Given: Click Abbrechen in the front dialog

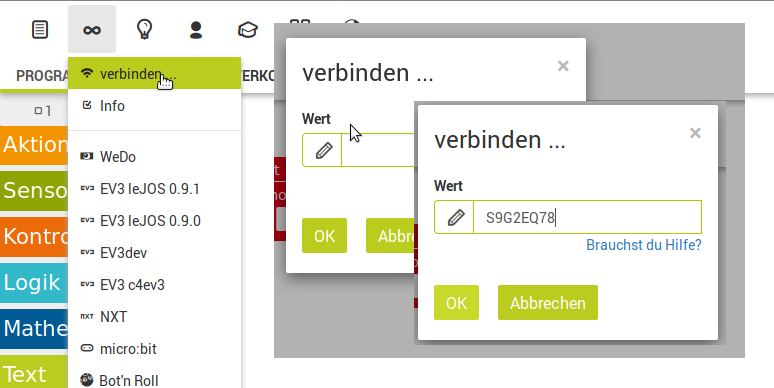Looking at the screenshot, I should coord(547,303).
